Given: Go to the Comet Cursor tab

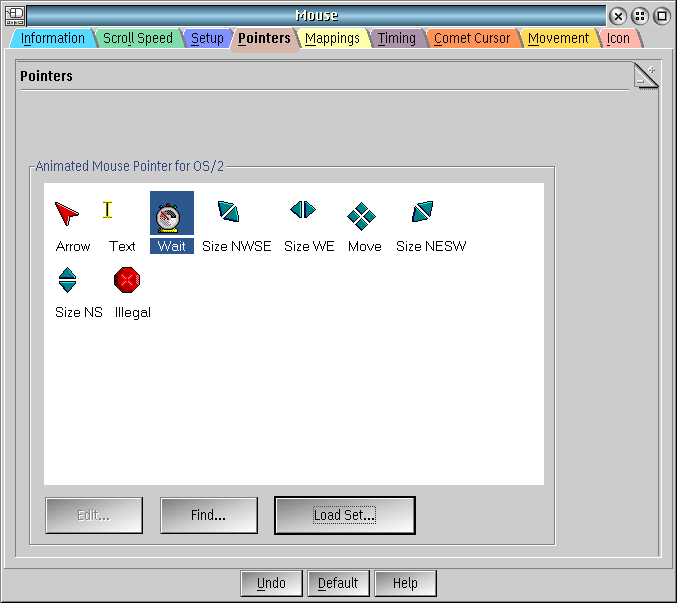Looking at the screenshot, I should [472, 38].
